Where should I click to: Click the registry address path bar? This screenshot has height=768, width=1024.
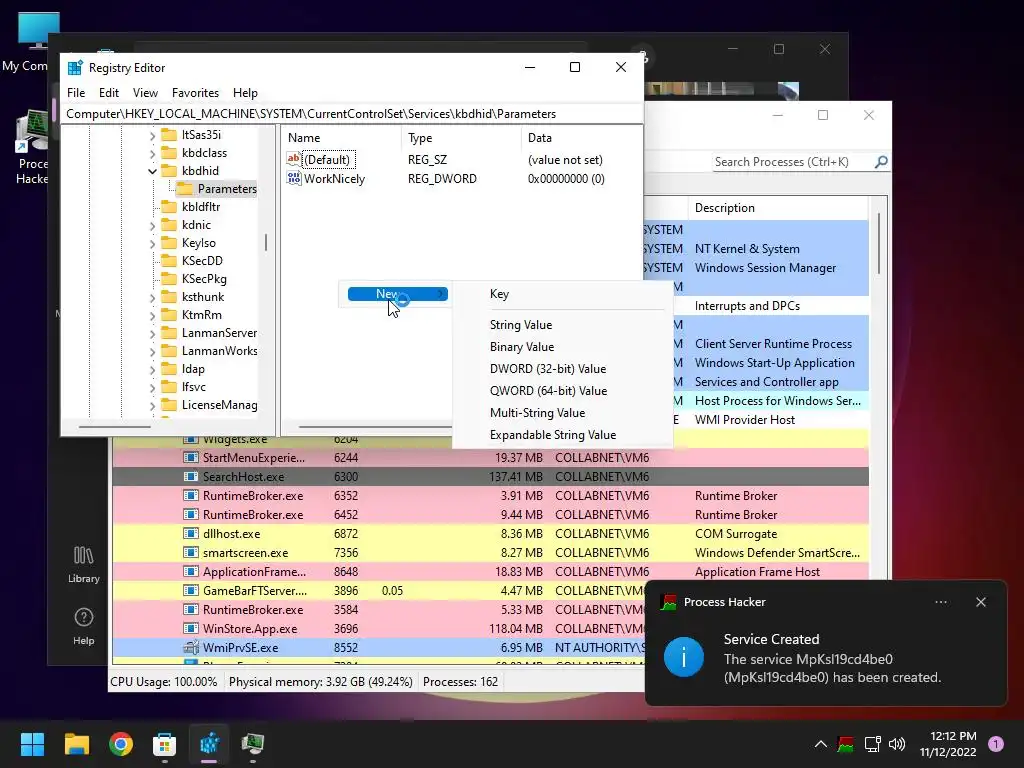pyautogui.click(x=353, y=114)
